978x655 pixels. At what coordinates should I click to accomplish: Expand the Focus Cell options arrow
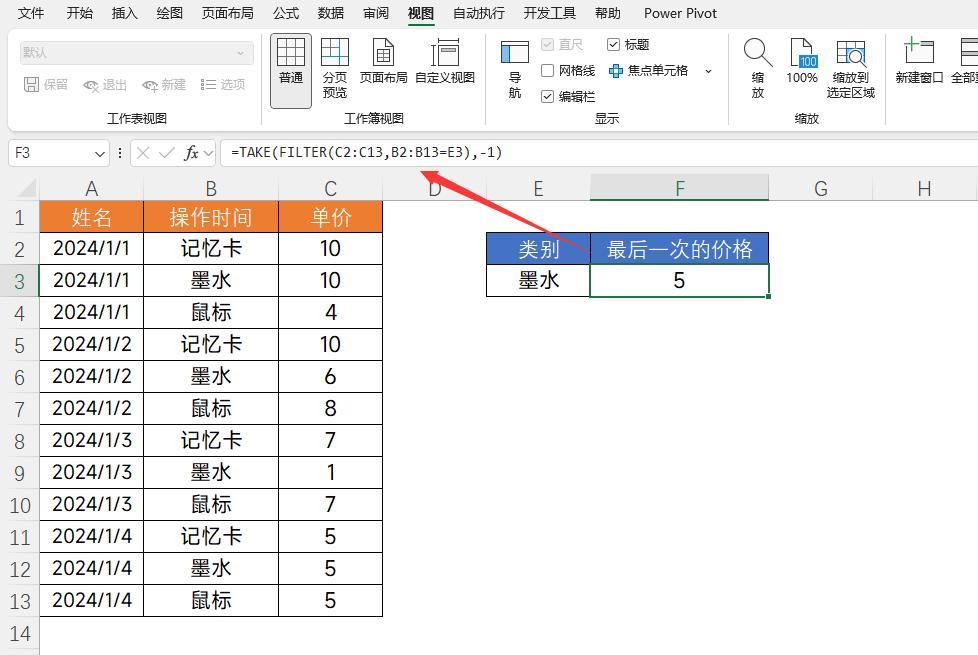709,71
